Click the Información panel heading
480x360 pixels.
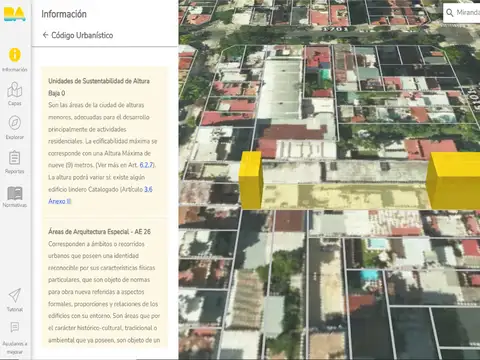pyautogui.click(x=64, y=14)
